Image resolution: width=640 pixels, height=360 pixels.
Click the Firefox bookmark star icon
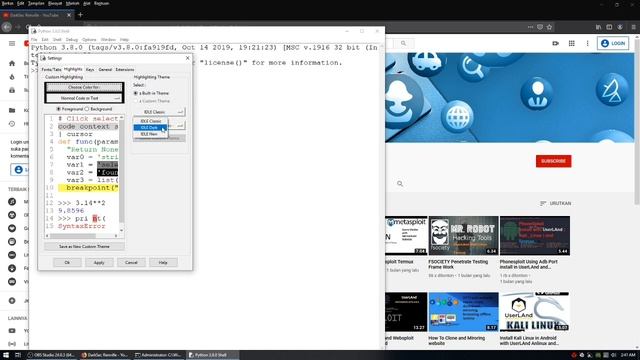pos(549,27)
